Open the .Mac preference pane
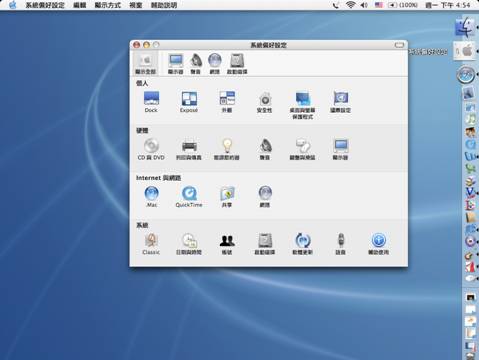 pos(151,196)
